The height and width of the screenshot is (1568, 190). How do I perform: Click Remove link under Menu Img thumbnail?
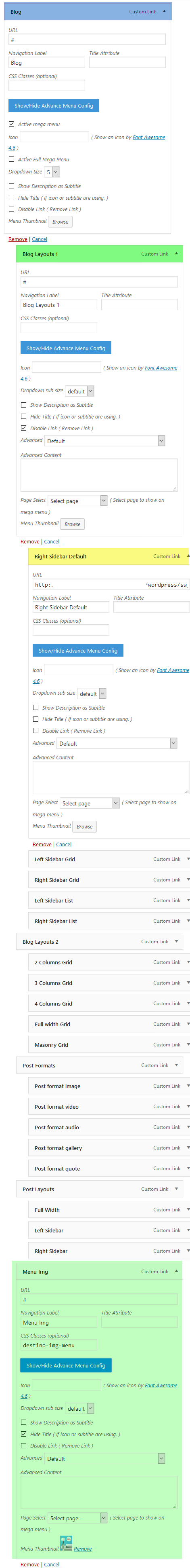(x=83, y=1549)
